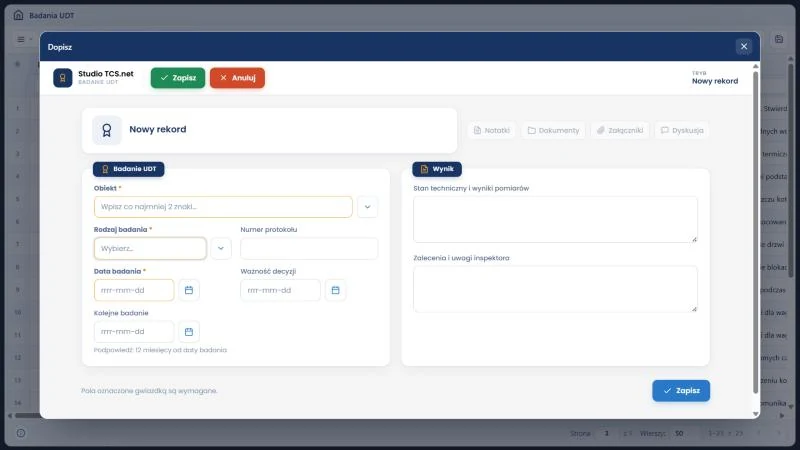Viewport: 800px width, 450px height.
Task: Click the Badania UDT breadcrumb title
Action: [52, 15]
